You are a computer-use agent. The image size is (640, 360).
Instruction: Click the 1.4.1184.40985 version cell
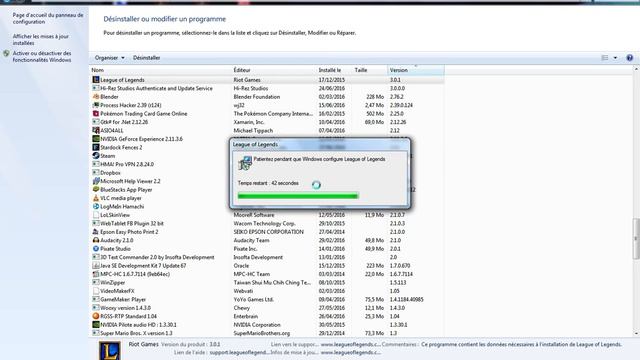coord(407,299)
